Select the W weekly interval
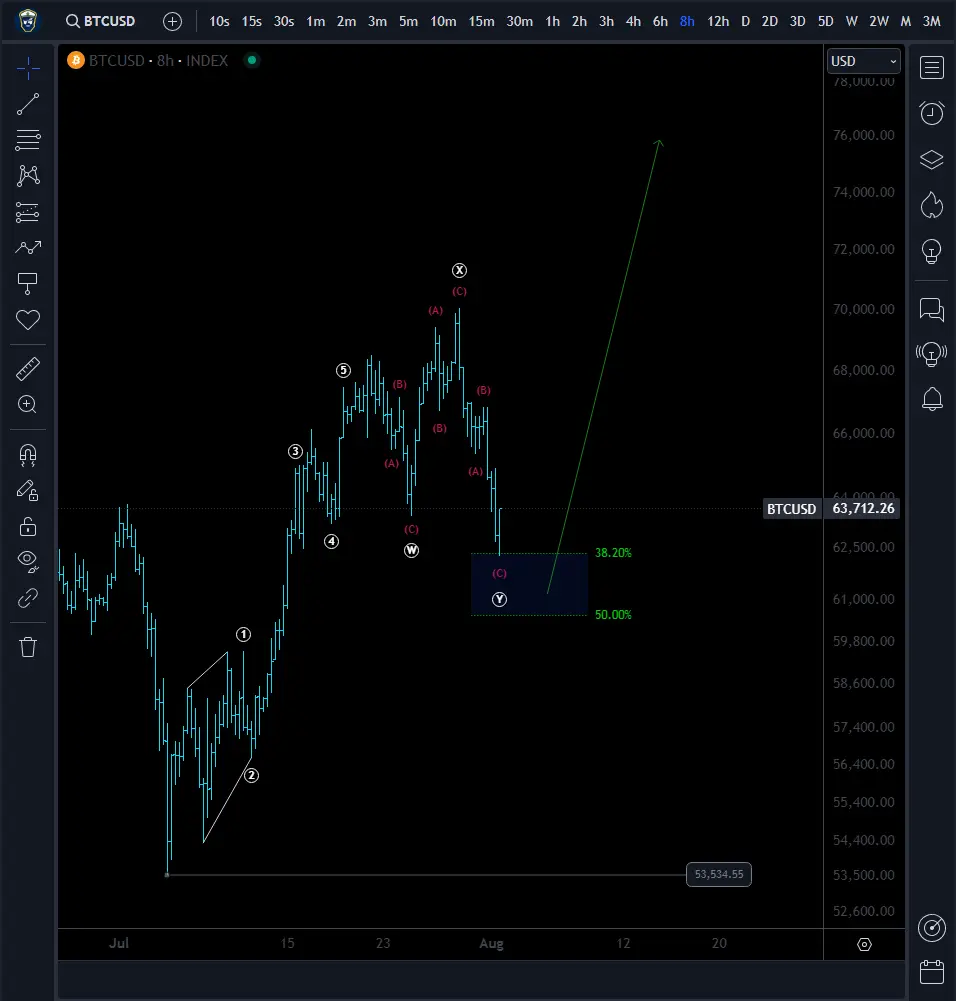 (x=851, y=21)
